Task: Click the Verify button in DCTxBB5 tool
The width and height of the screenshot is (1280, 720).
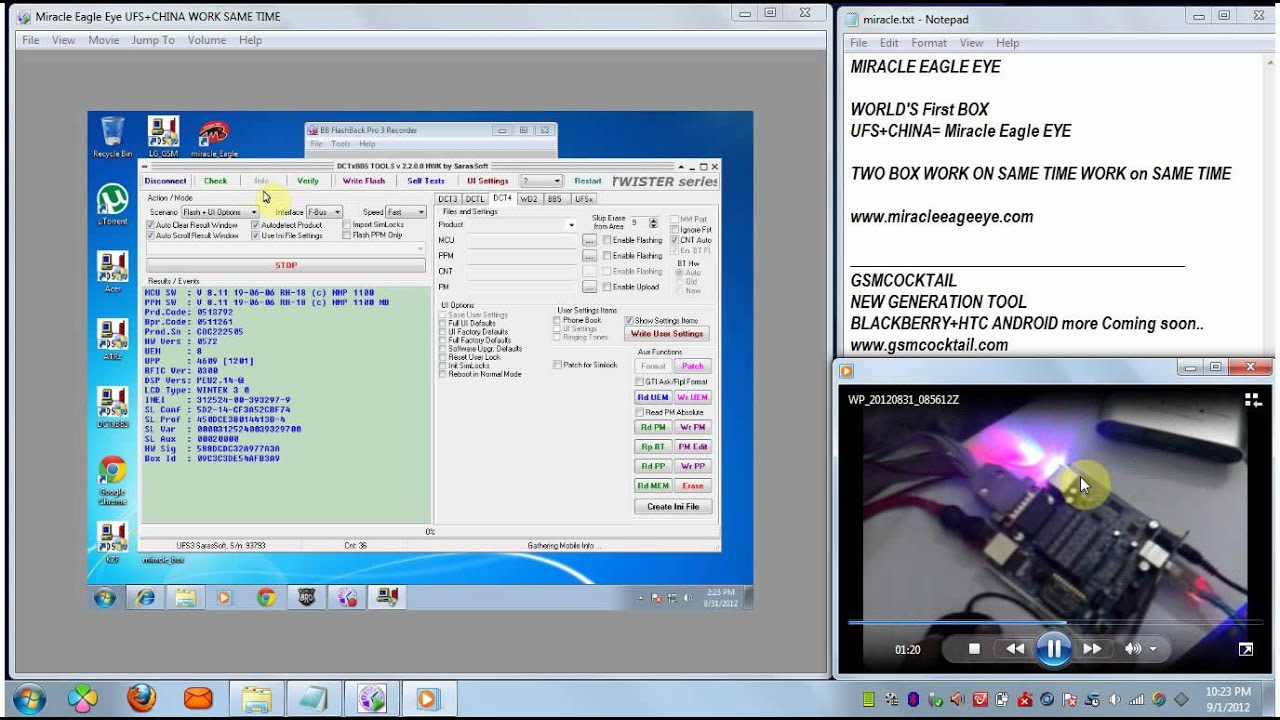Action: (x=308, y=181)
